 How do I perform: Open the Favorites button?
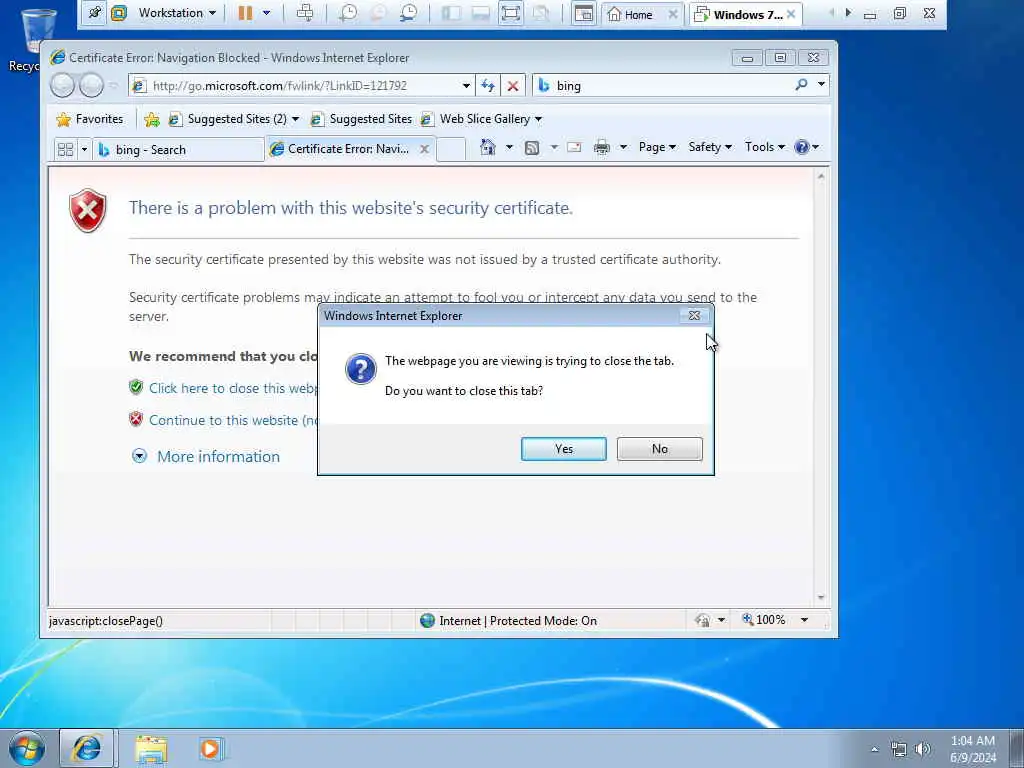point(89,119)
